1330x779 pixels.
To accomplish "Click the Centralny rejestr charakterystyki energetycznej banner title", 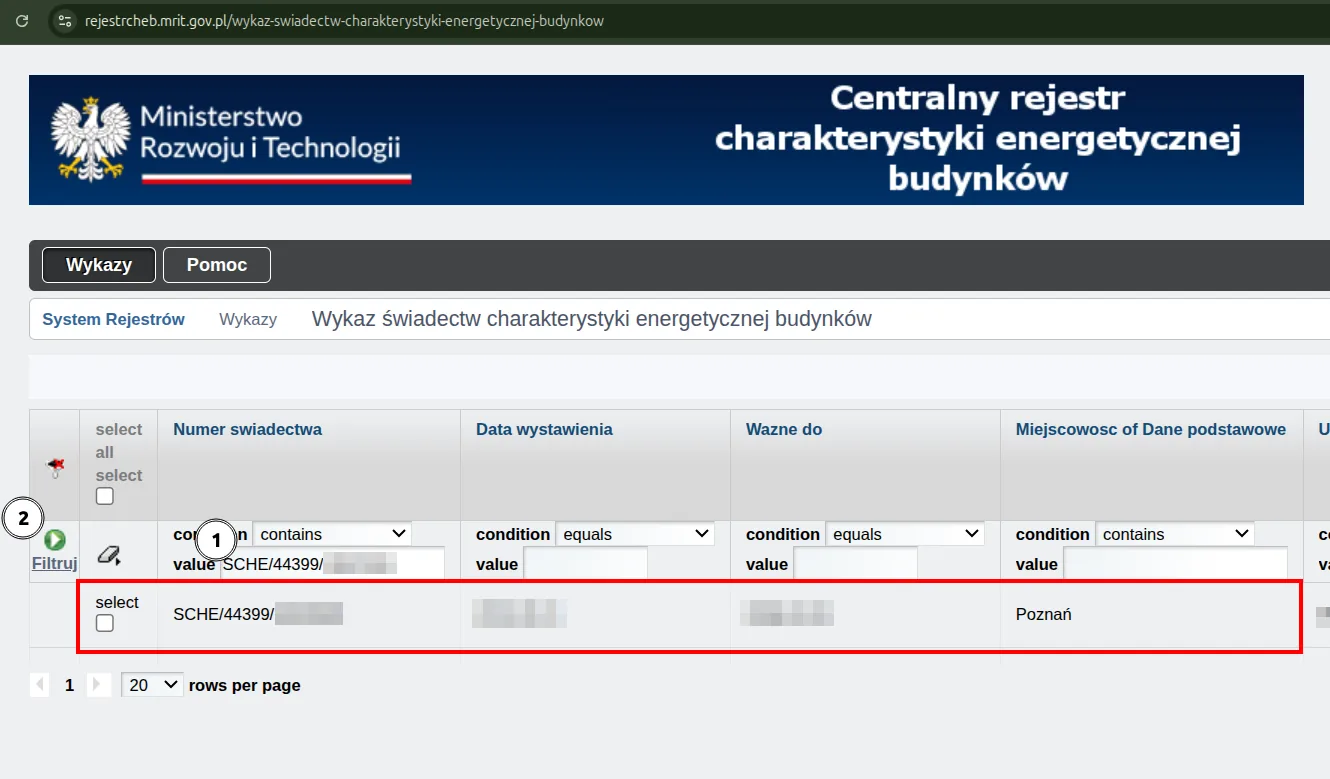I will coord(977,139).
